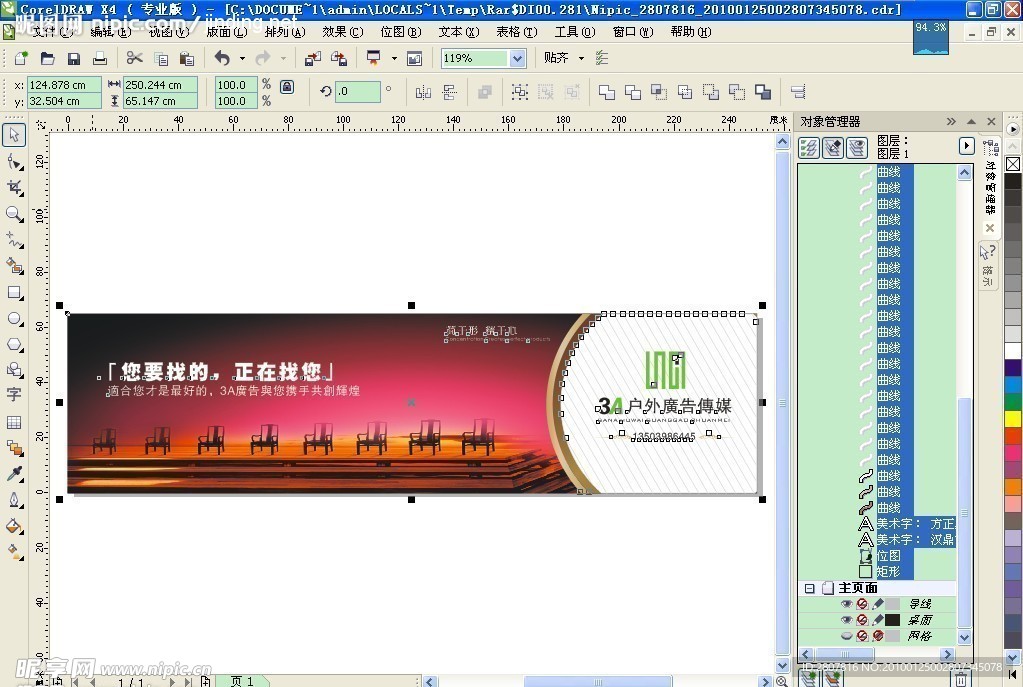Toggle visibility eye of 桌面 layer
The height and width of the screenshot is (687, 1023).
pos(846,620)
